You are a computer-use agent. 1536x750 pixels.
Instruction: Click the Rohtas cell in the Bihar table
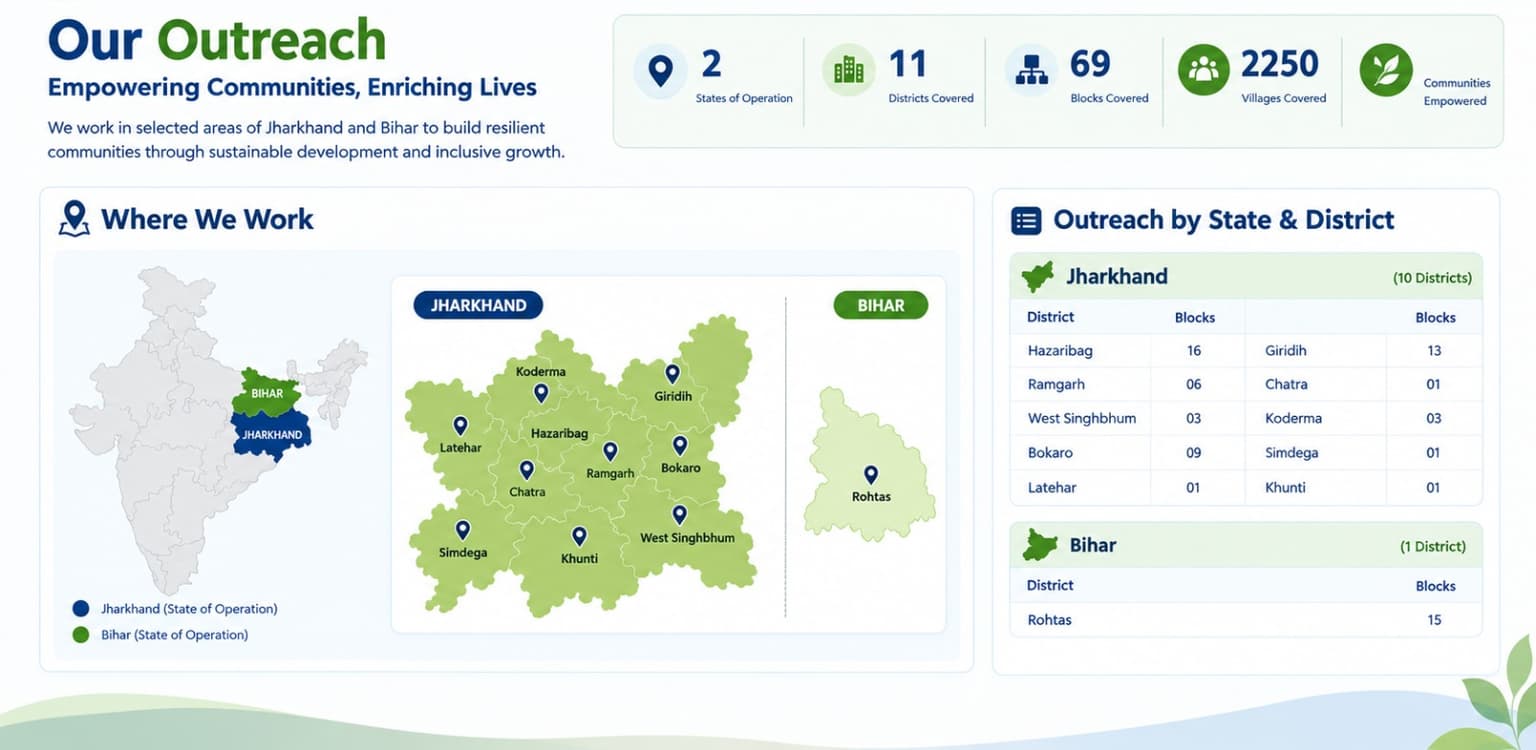pyautogui.click(x=1049, y=619)
